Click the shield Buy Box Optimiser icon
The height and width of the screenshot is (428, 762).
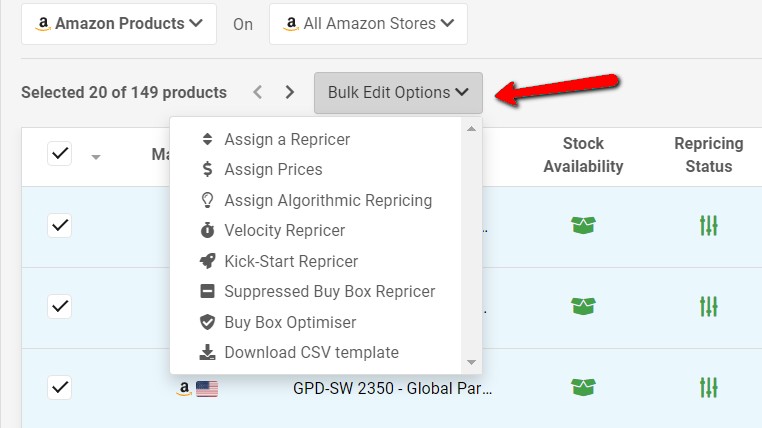point(208,322)
